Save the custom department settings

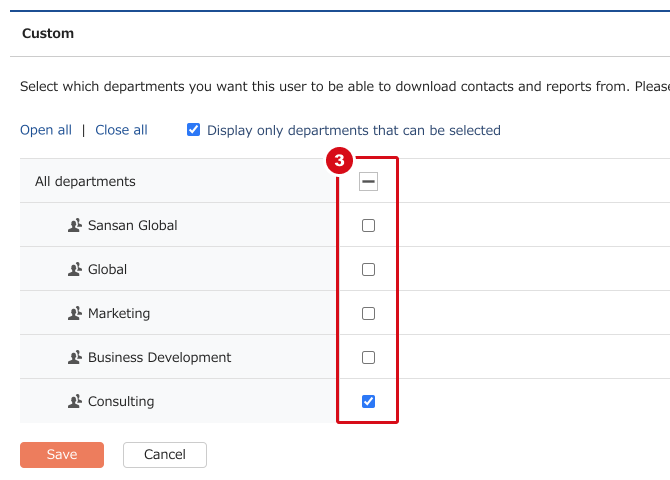[x=62, y=455]
